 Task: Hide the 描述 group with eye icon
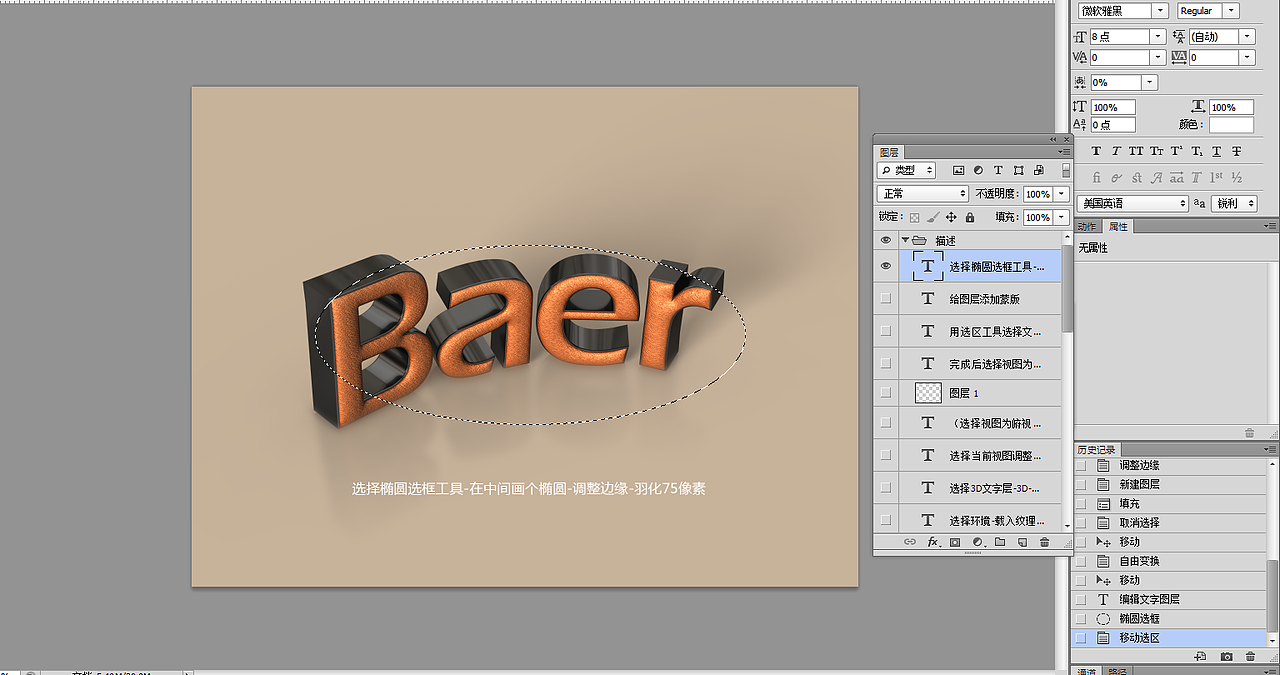tap(885, 240)
